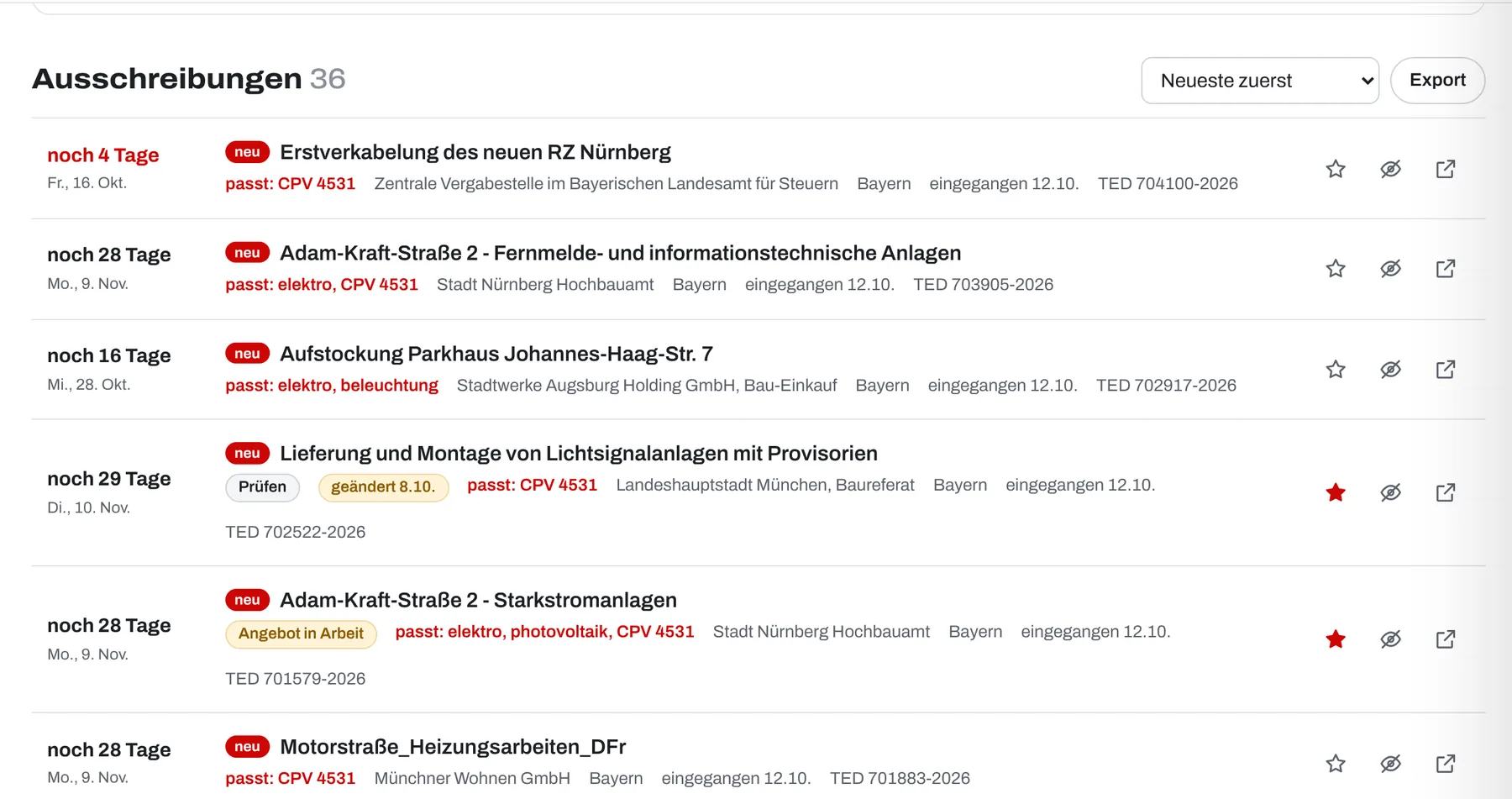Hide the Fernmelde- und informationstechnische Anlagen tender
This screenshot has height=799, width=1512.
click(1391, 269)
